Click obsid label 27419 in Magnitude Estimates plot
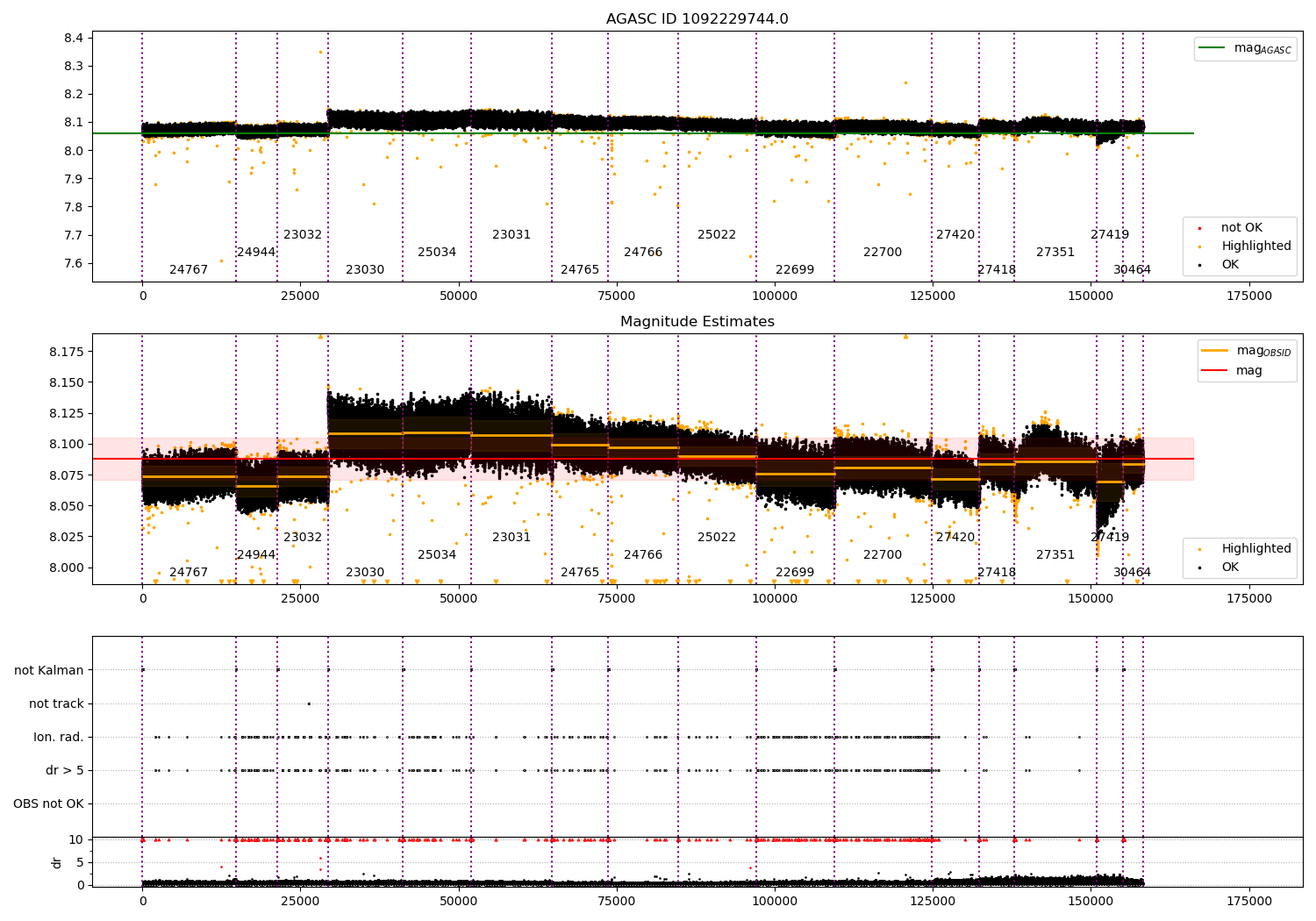This screenshot has height=921, width=1316. (x=1110, y=538)
